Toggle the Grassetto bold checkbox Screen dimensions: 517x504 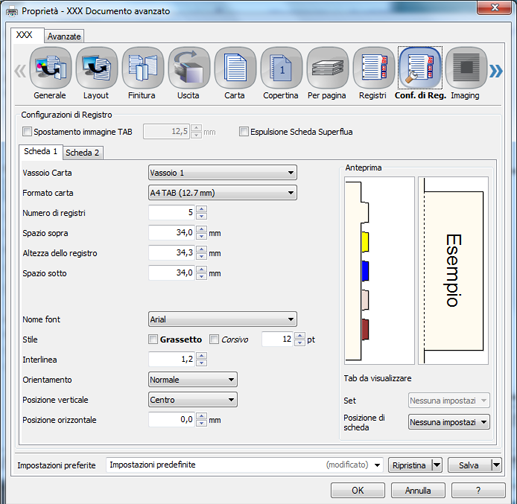[153, 339]
